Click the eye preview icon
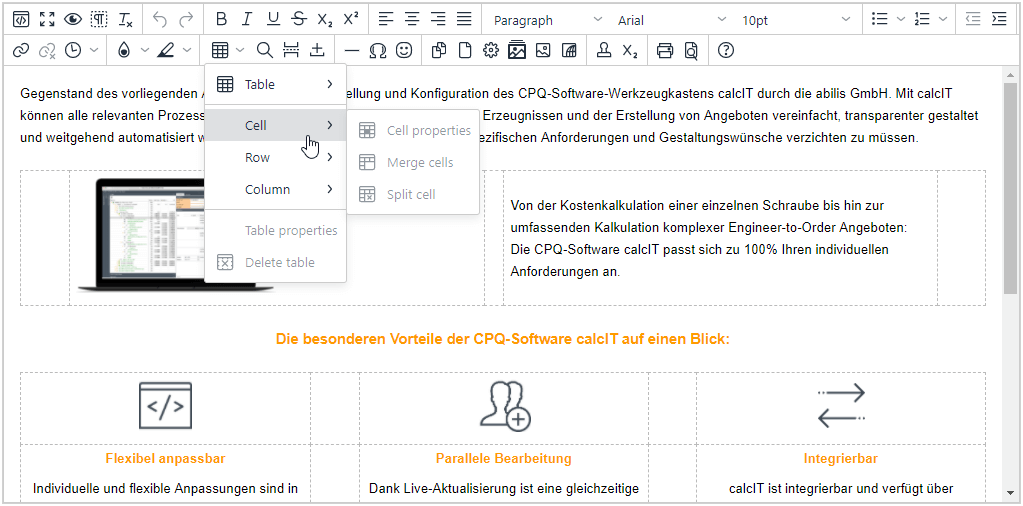1023x506 pixels. pos(72,20)
